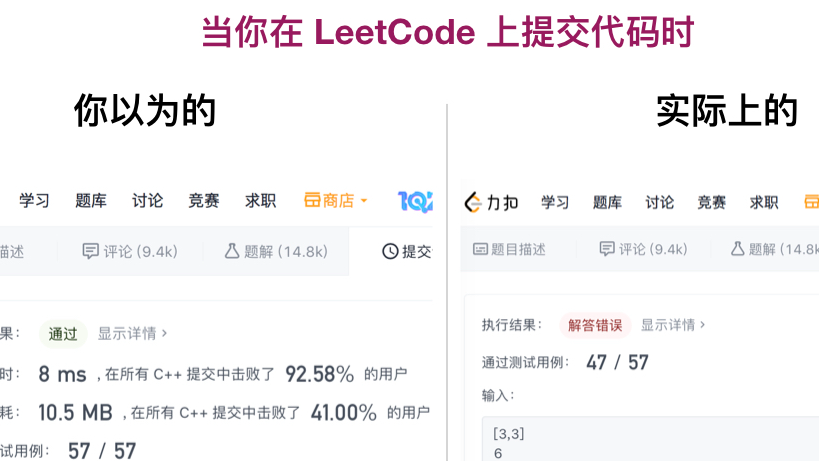This screenshot has width=819, height=461.
Task: Click the 题目描述 document icon
Action: click(480, 250)
